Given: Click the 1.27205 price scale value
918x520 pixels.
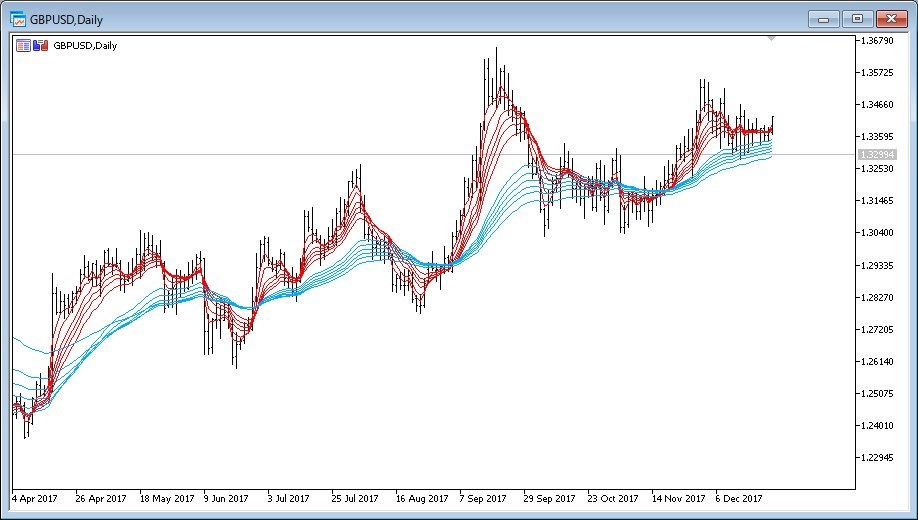Looking at the screenshot, I should [876, 330].
